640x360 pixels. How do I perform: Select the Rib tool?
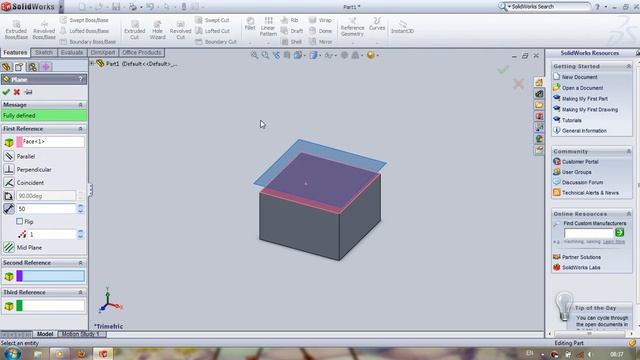pyautogui.click(x=290, y=20)
